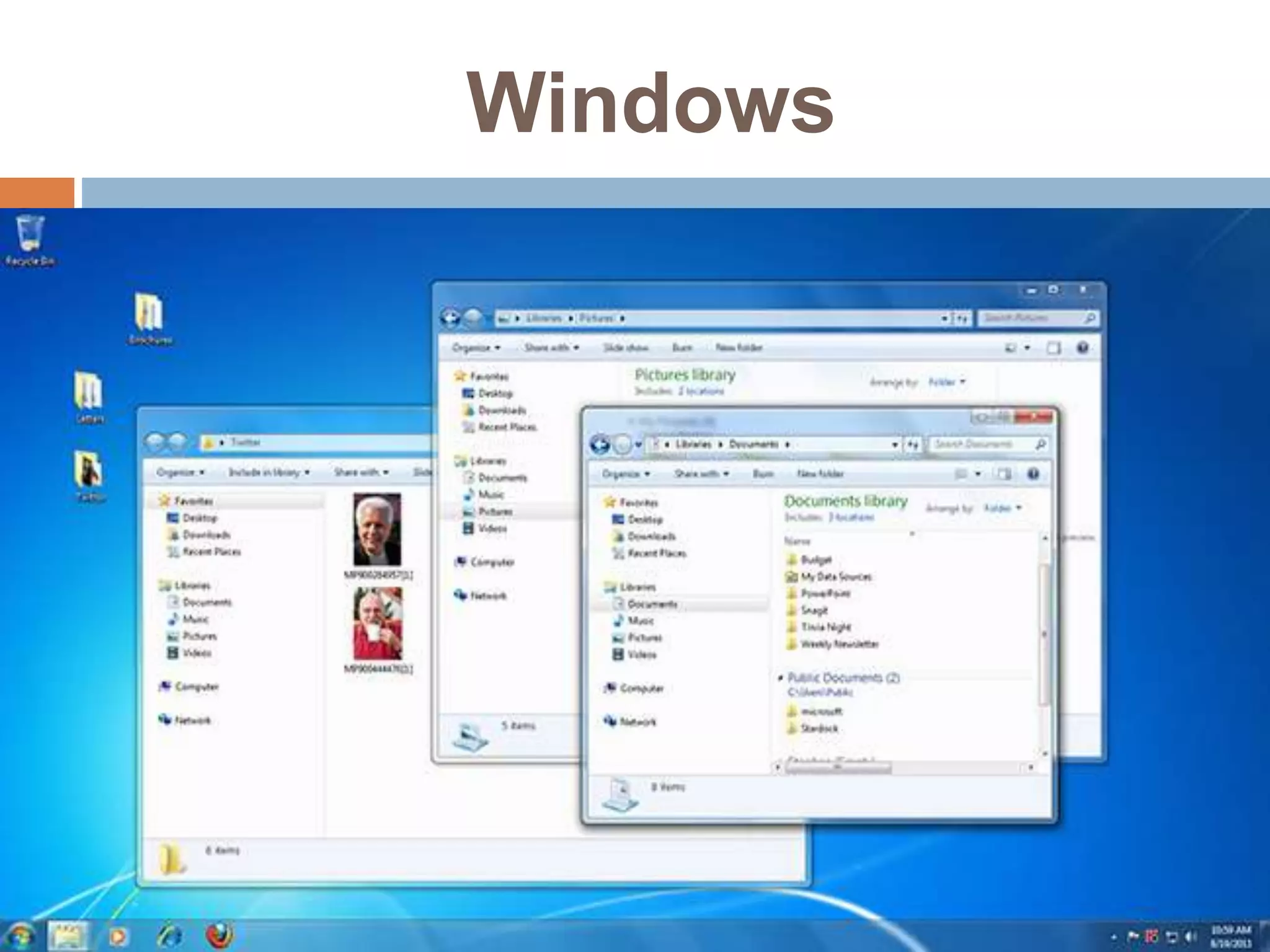This screenshot has height=952, width=1270.
Task: Click New folder in the Documents window
Action: click(x=820, y=474)
